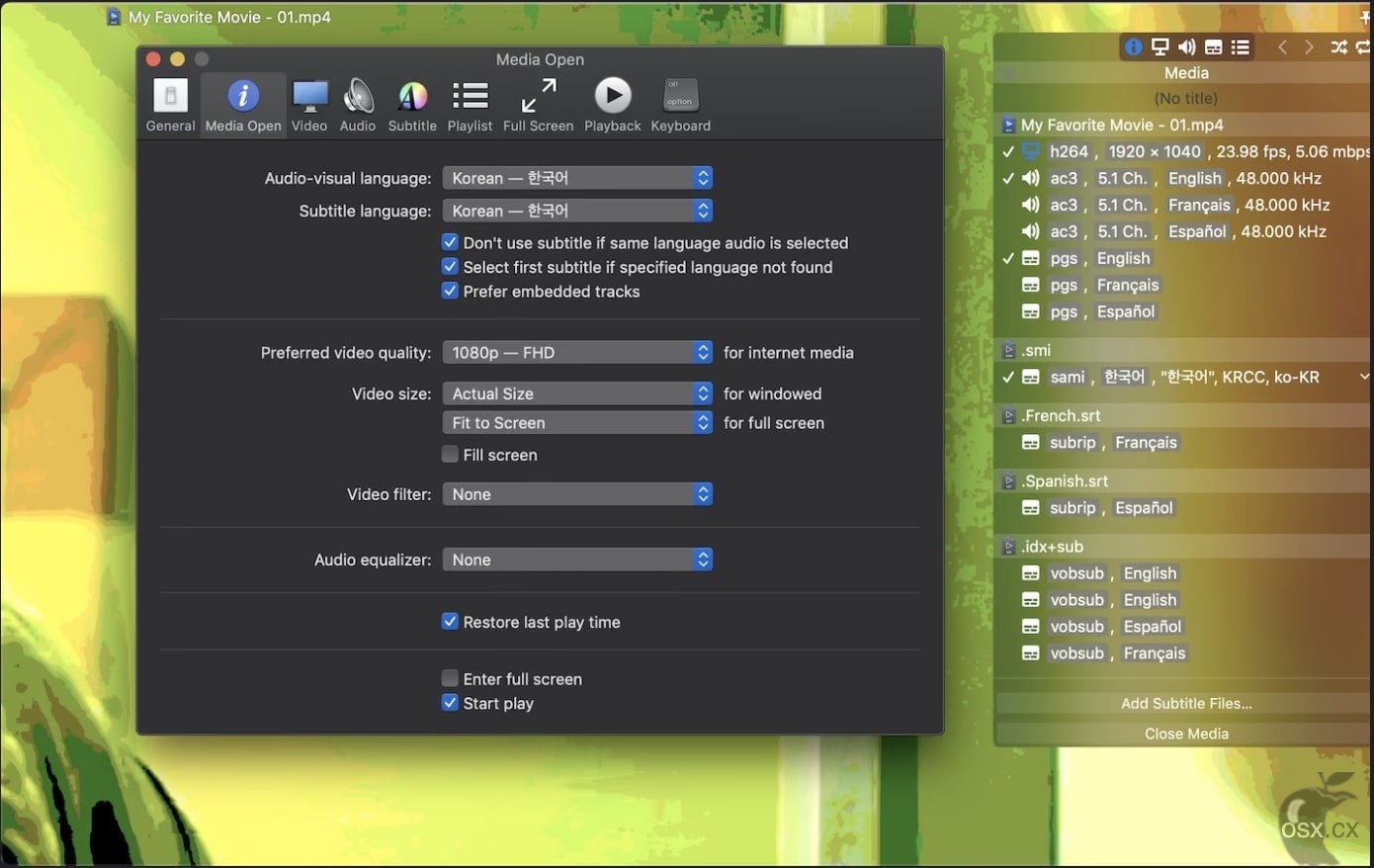The width and height of the screenshot is (1374, 868).
Task: Click subtitle icon of sami Korean track
Action: coord(1031,377)
